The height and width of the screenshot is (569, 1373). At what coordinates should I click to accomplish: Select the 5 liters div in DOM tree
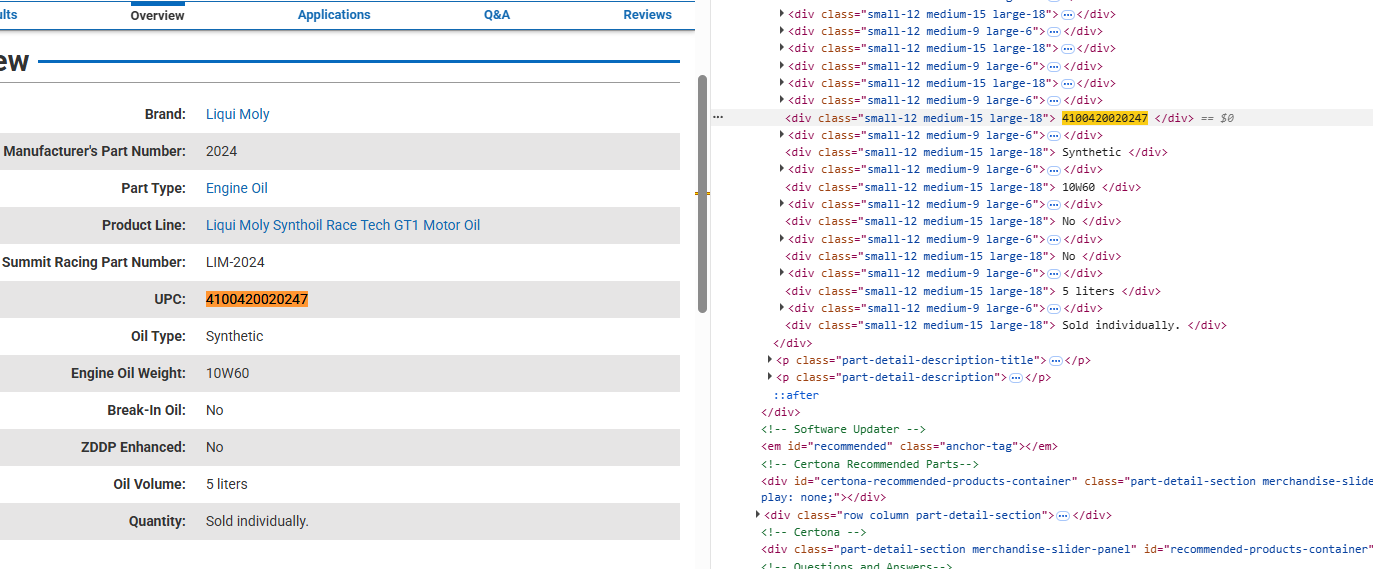point(973,291)
